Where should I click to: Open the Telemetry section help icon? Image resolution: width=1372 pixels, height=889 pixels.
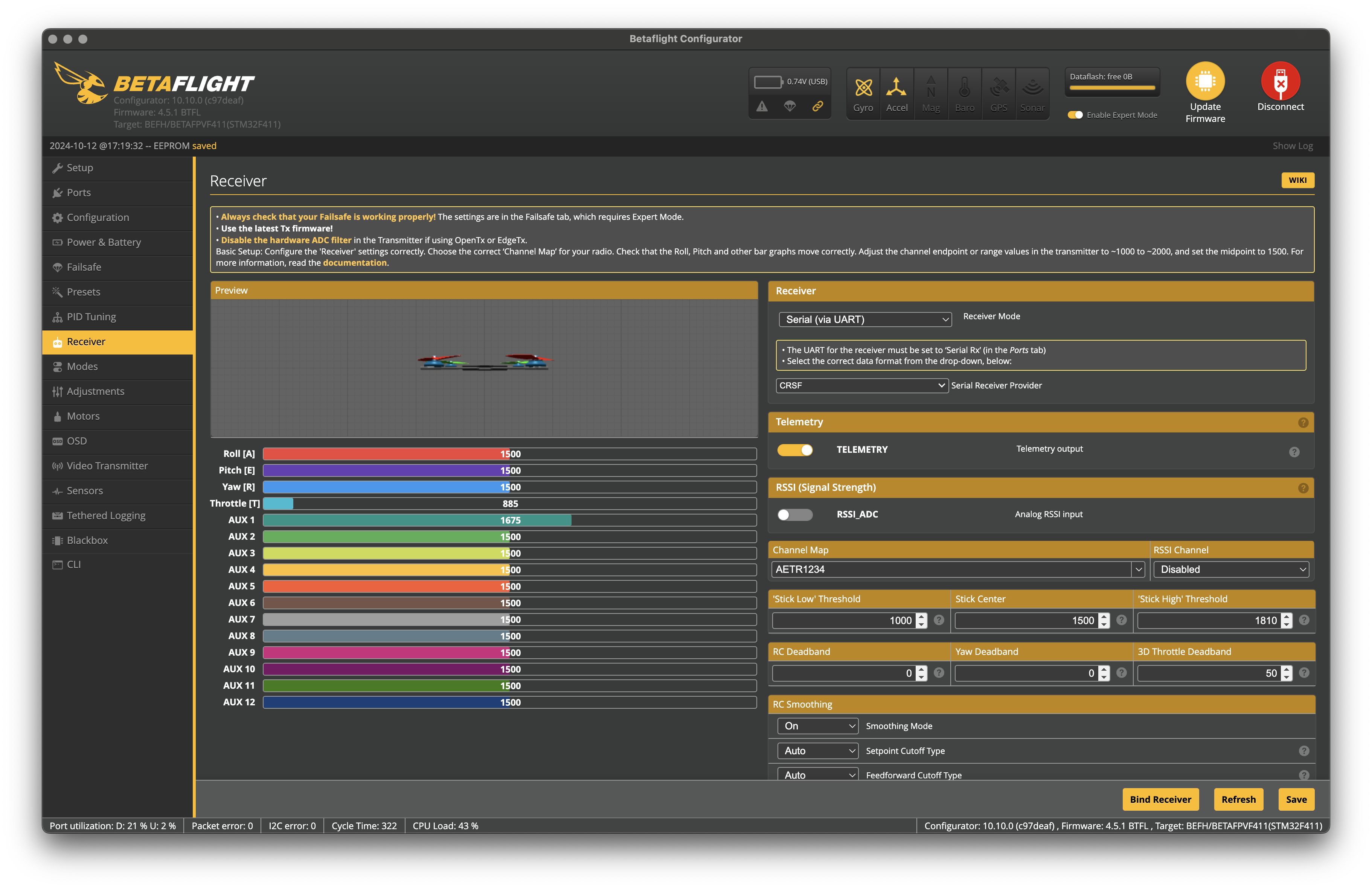tap(1303, 422)
